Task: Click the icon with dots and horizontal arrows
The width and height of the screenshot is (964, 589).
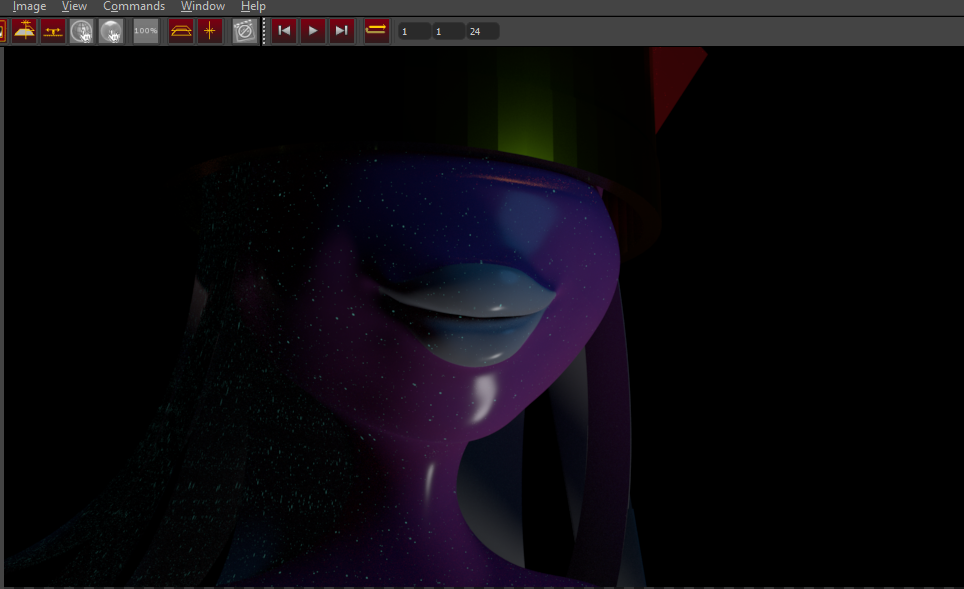Action: click(x=53, y=31)
